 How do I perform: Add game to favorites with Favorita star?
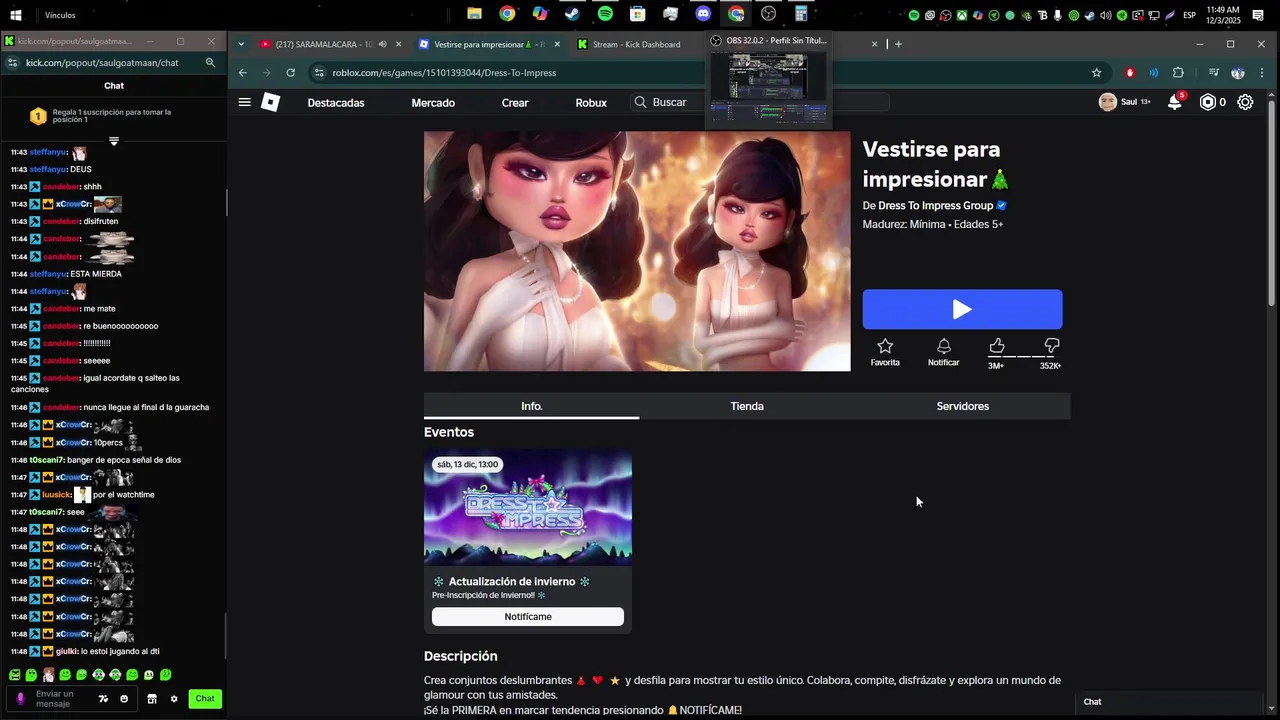point(885,352)
